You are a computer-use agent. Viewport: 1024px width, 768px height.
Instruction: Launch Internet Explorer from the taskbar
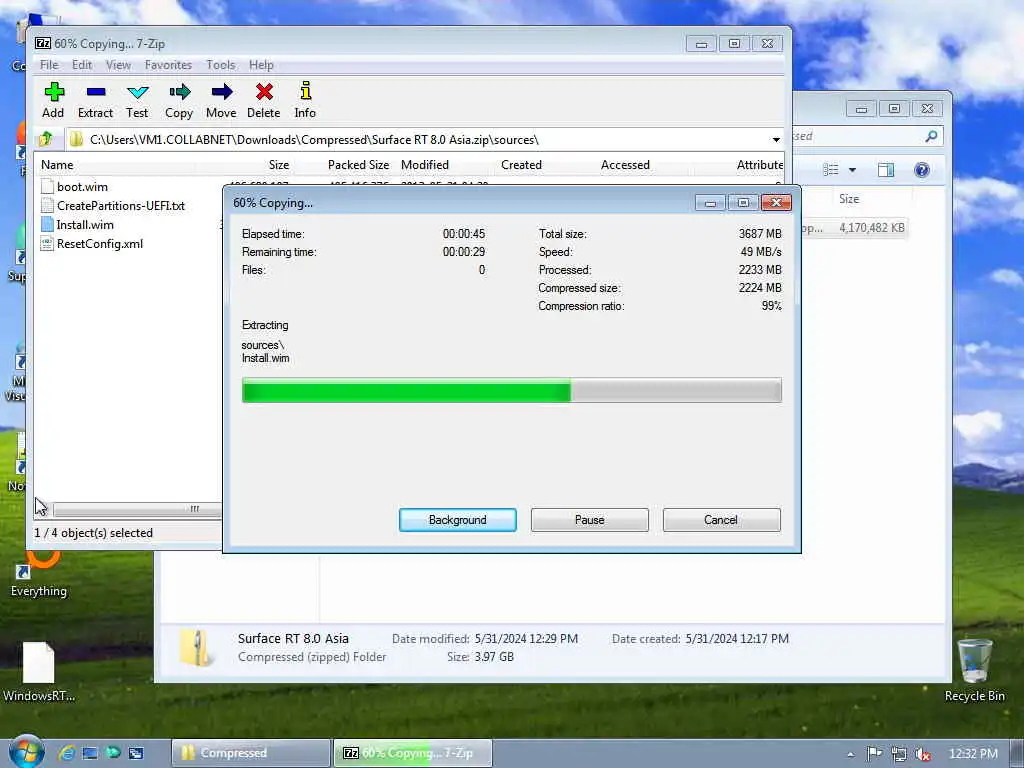(66, 753)
